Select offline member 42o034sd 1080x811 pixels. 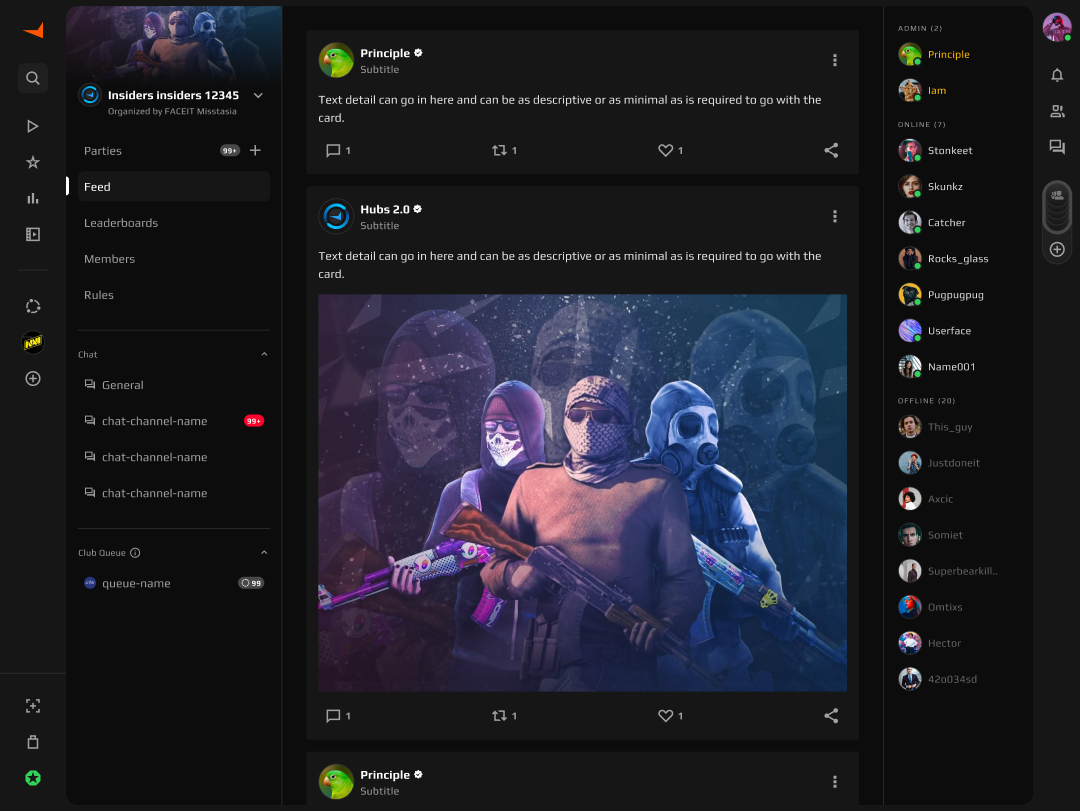pos(938,679)
